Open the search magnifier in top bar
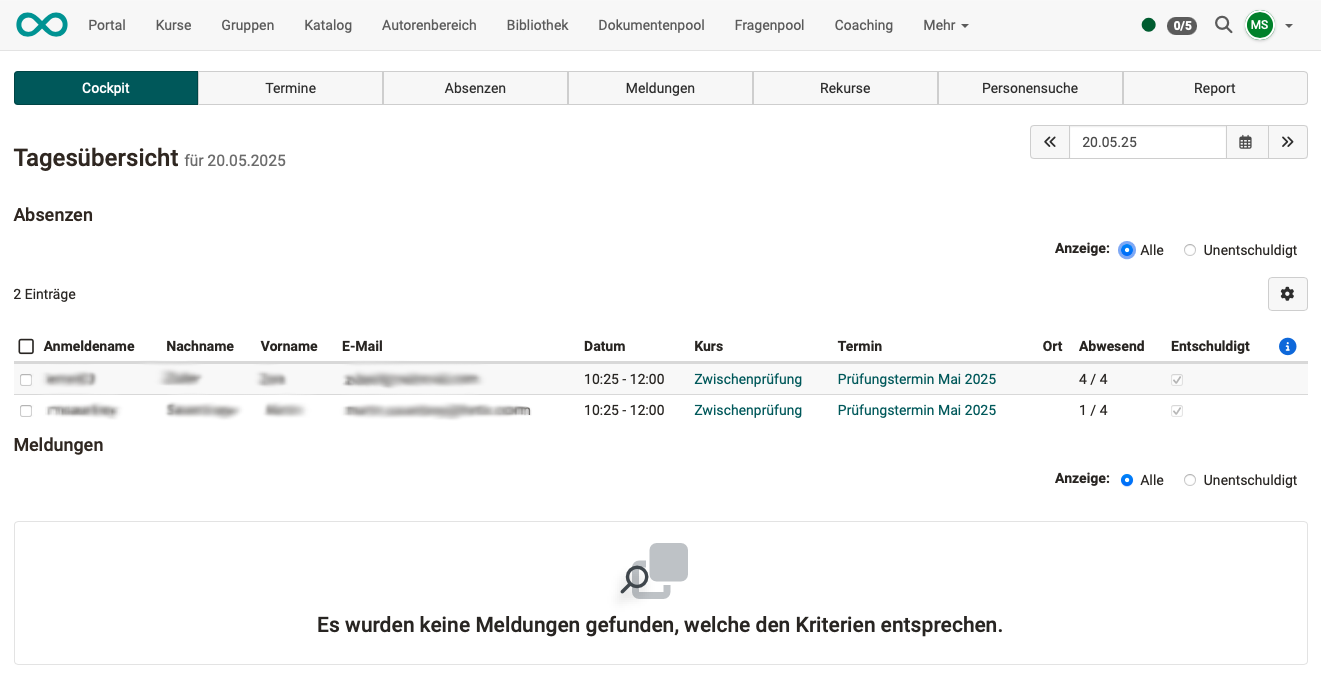The width and height of the screenshot is (1321, 679). [1223, 25]
